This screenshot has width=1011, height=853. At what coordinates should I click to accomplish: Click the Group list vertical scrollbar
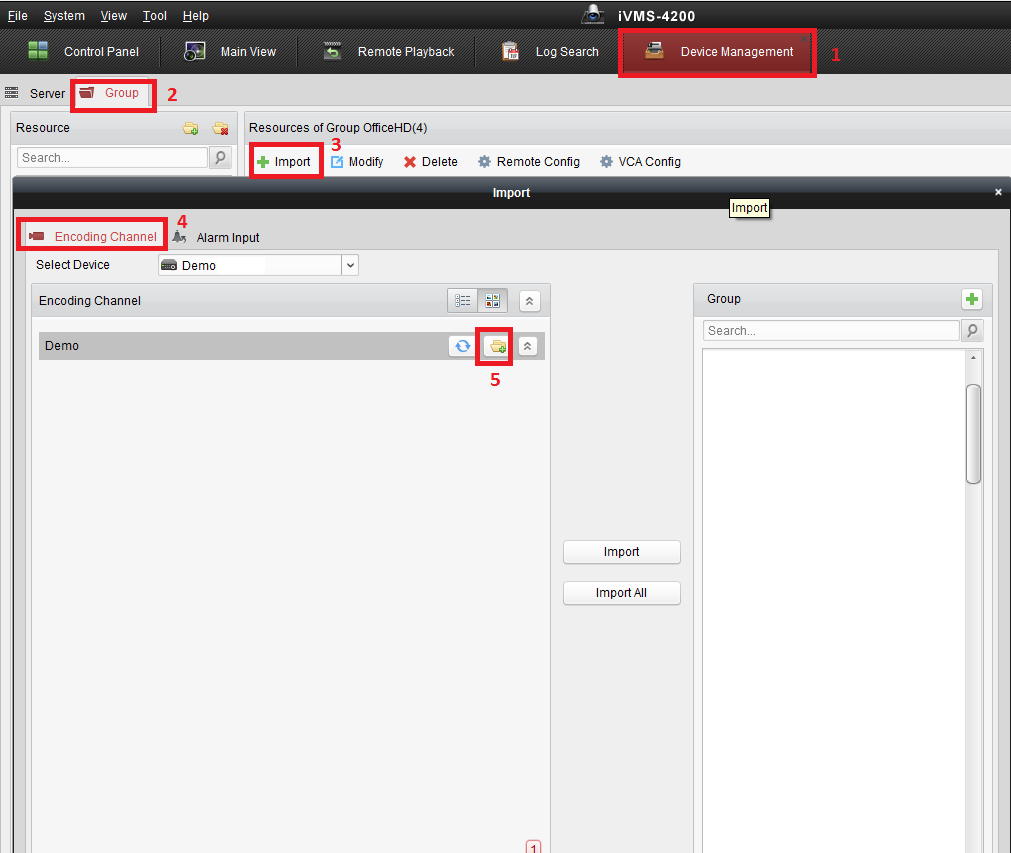(973, 434)
